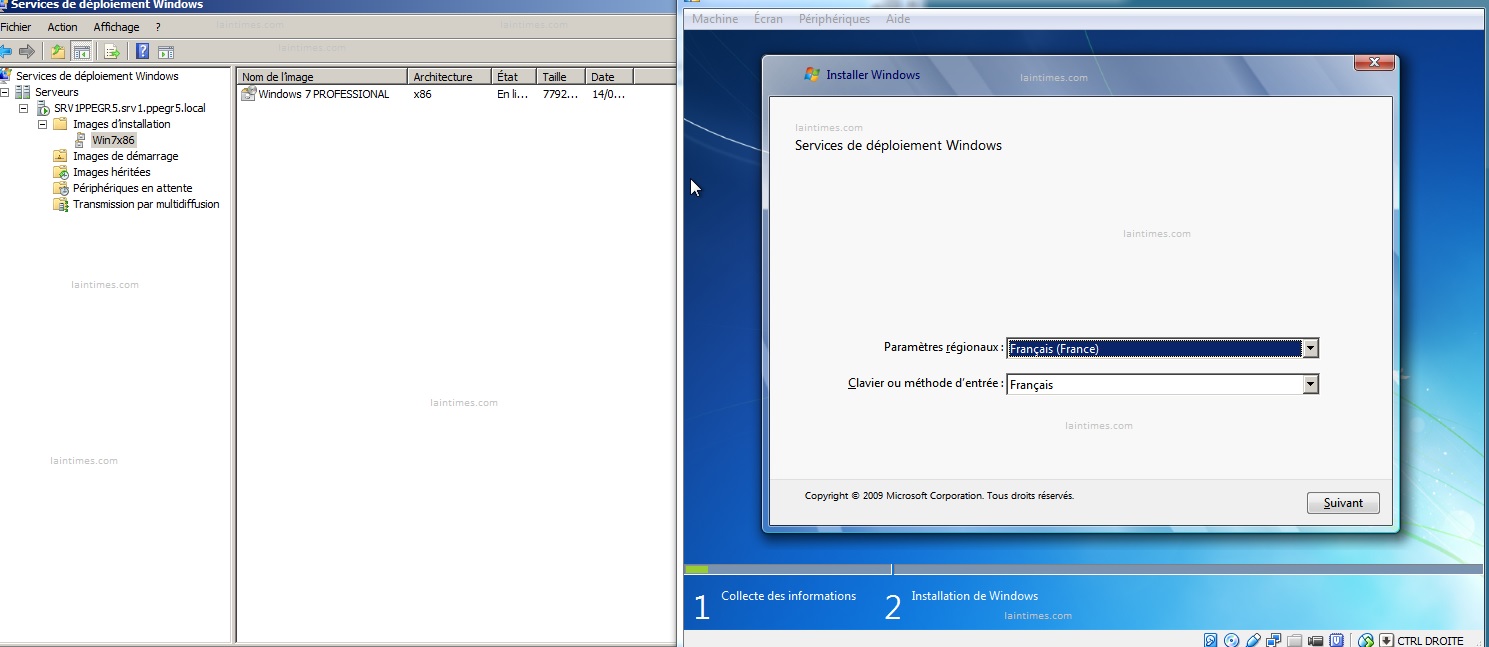Sort by Date column header

coord(609,77)
